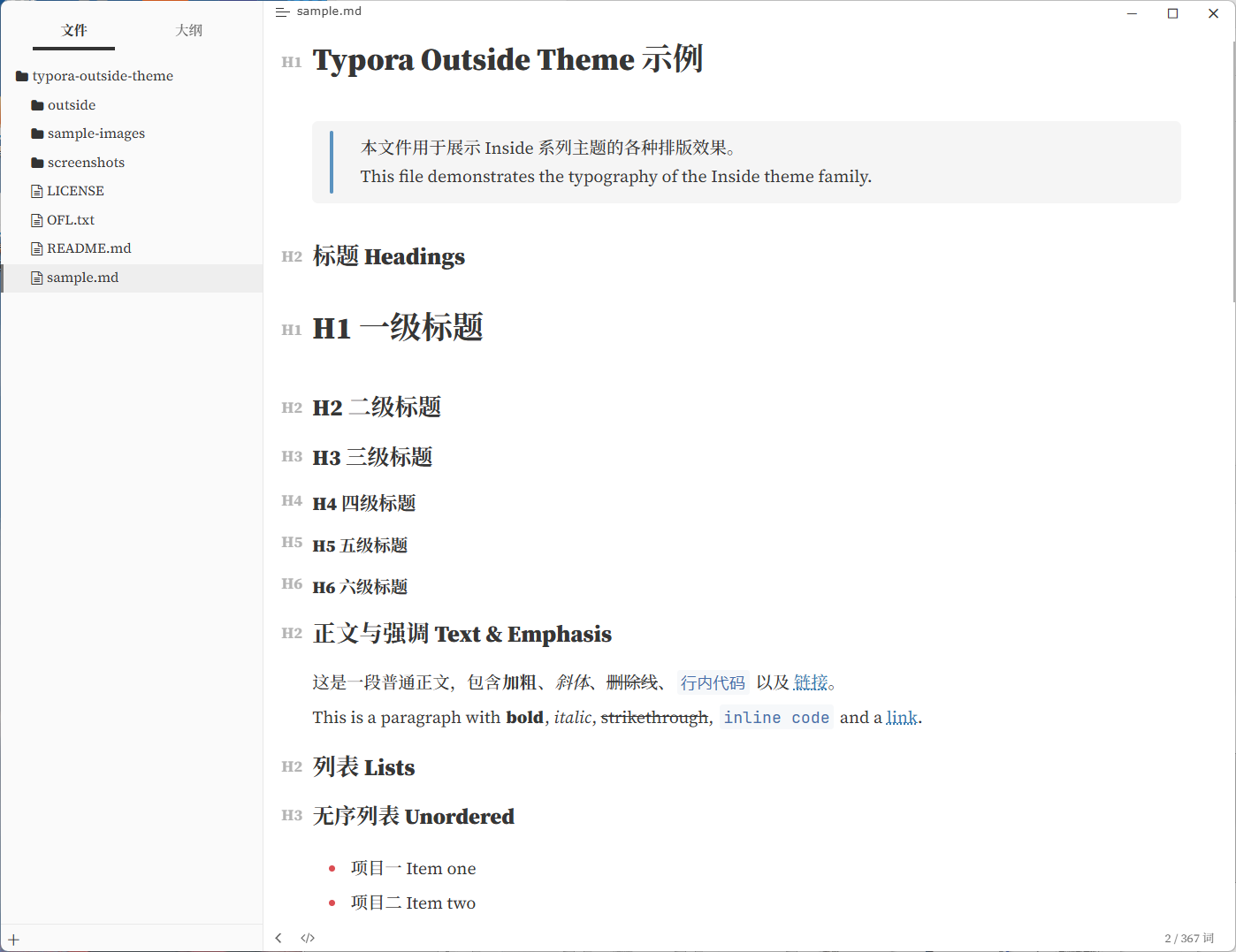The height and width of the screenshot is (952, 1236).
Task: Click the sample.md window title text
Action: pos(329,11)
